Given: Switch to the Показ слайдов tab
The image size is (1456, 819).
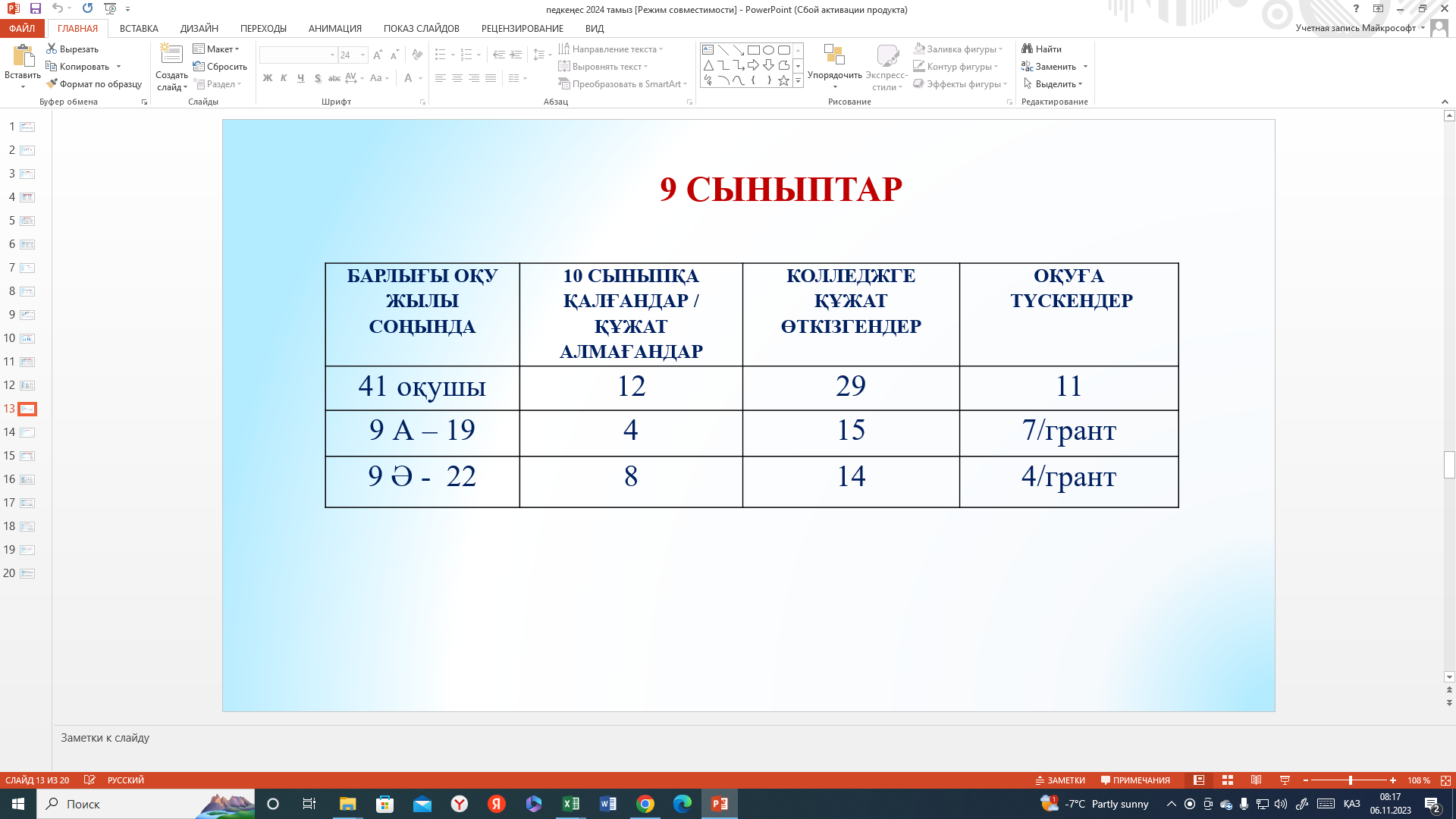Looking at the screenshot, I should tap(422, 28).
